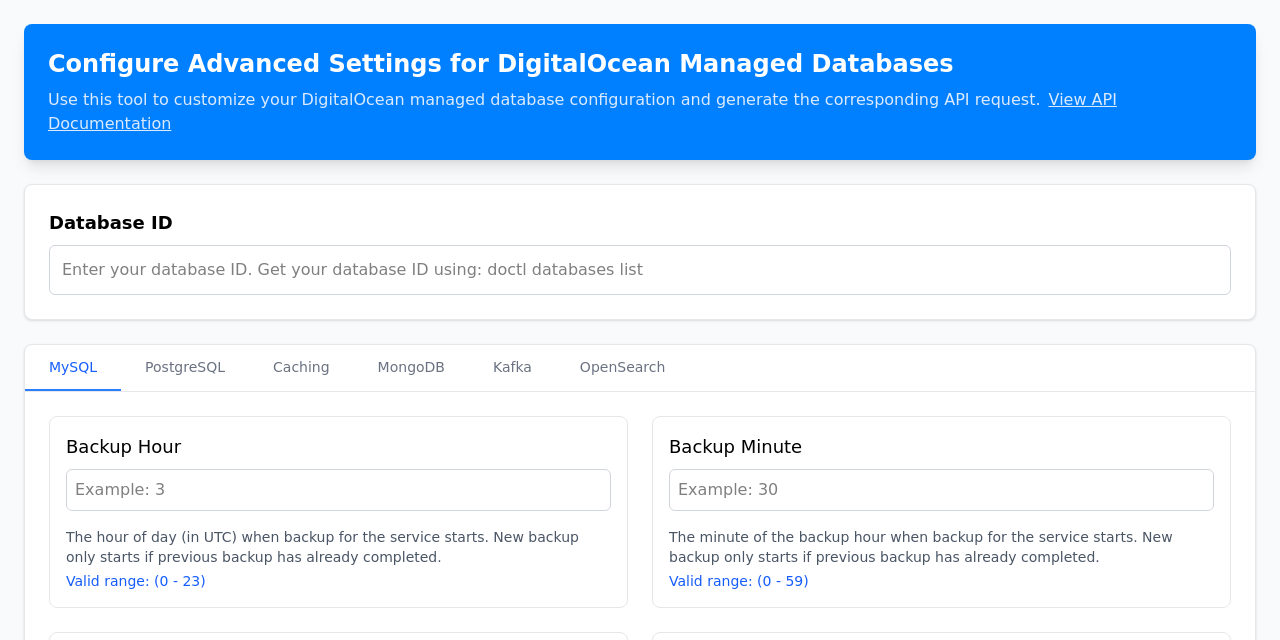The image size is (1280, 640).
Task: Click empty space right of the OpenSearch tab
Action: coord(950,367)
